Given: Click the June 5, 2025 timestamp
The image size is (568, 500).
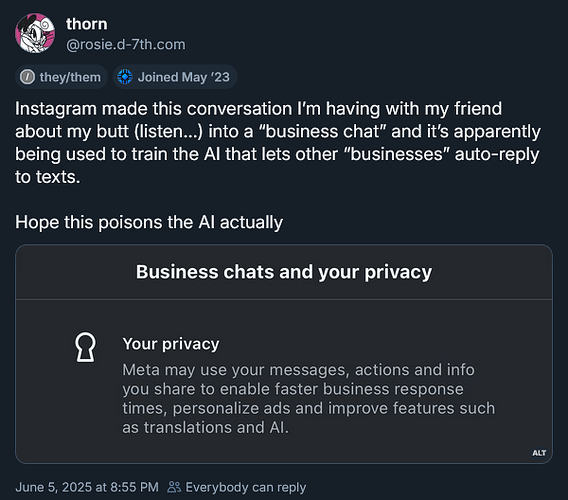Looking at the screenshot, I should pyautogui.click(x=87, y=487).
